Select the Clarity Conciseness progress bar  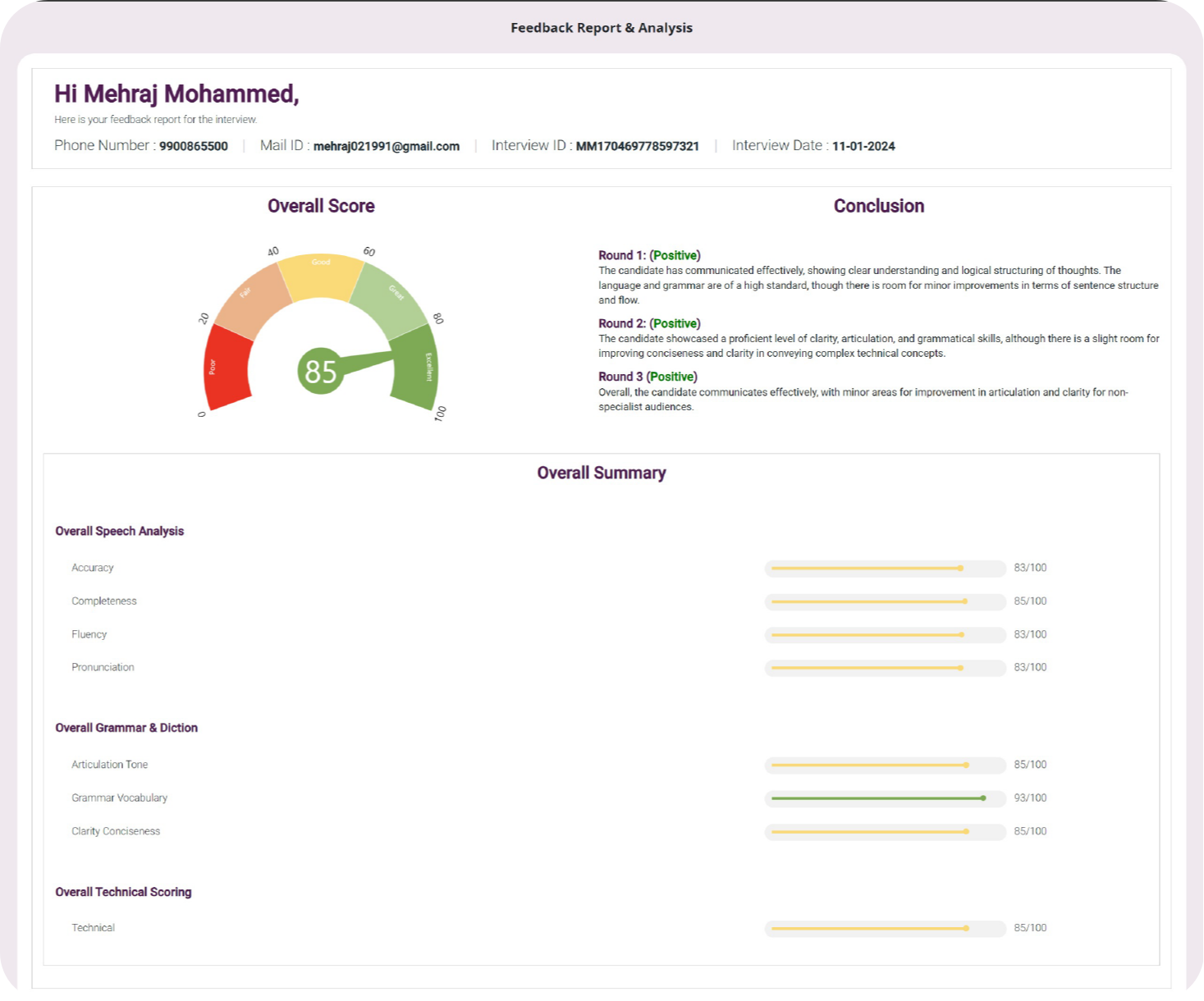point(885,831)
